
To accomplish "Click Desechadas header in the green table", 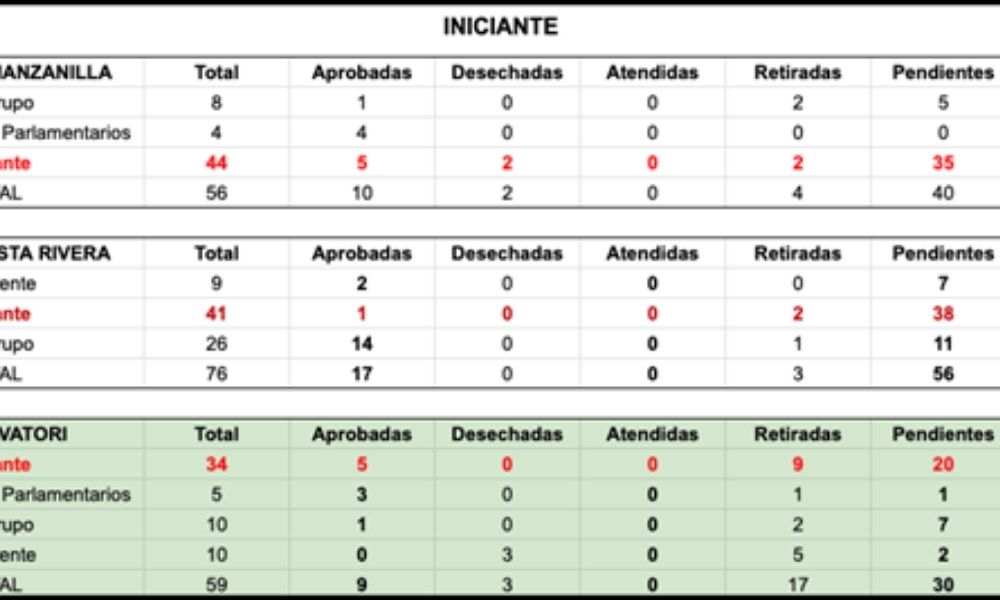I will click(x=507, y=434).
